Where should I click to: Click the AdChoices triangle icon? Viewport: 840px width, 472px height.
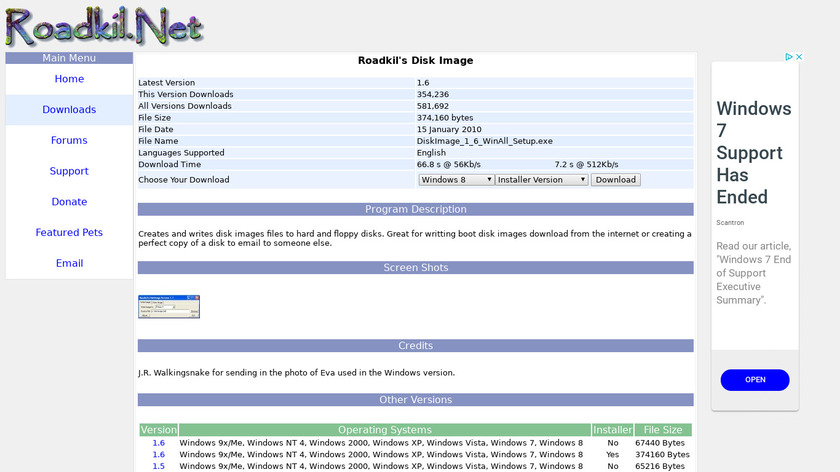pos(789,57)
